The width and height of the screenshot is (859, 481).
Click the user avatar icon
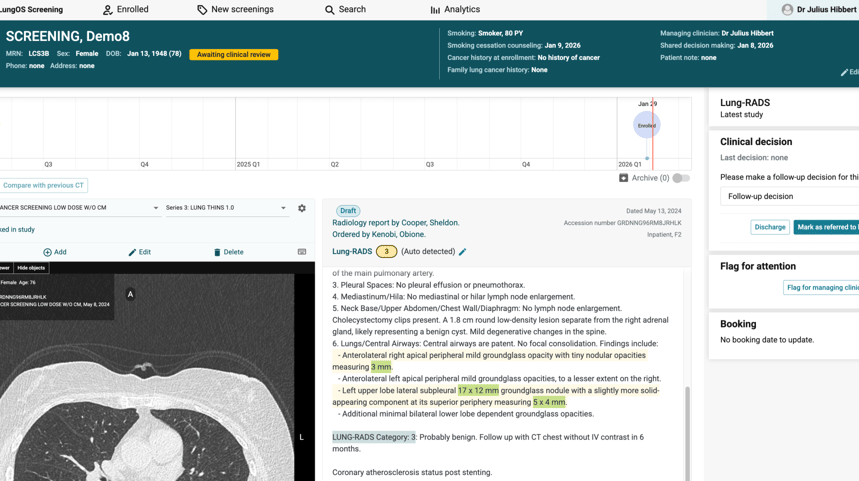(787, 9)
